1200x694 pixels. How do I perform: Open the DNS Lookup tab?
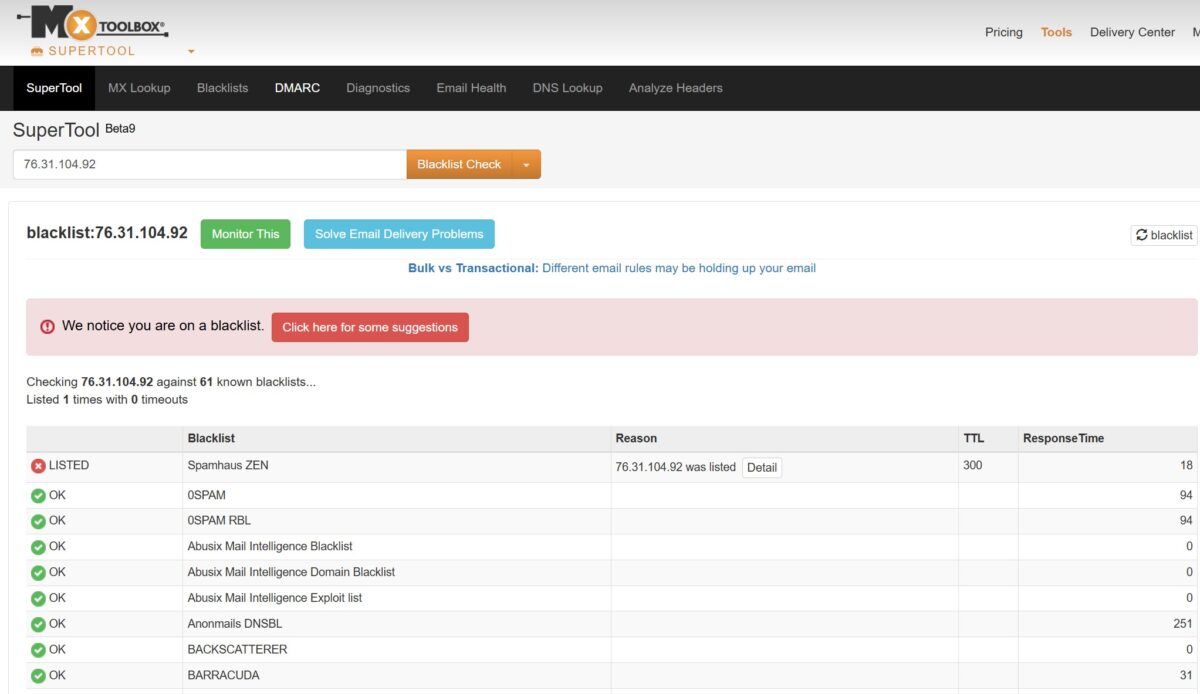pyautogui.click(x=567, y=88)
